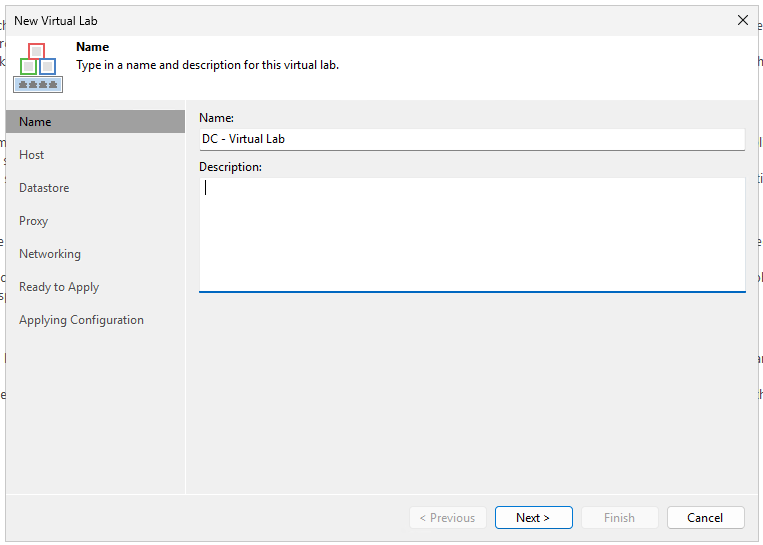Click the Name field containing DC - Virtual Lab
The width and height of the screenshot is (763, 545).
tap(471, 139)
